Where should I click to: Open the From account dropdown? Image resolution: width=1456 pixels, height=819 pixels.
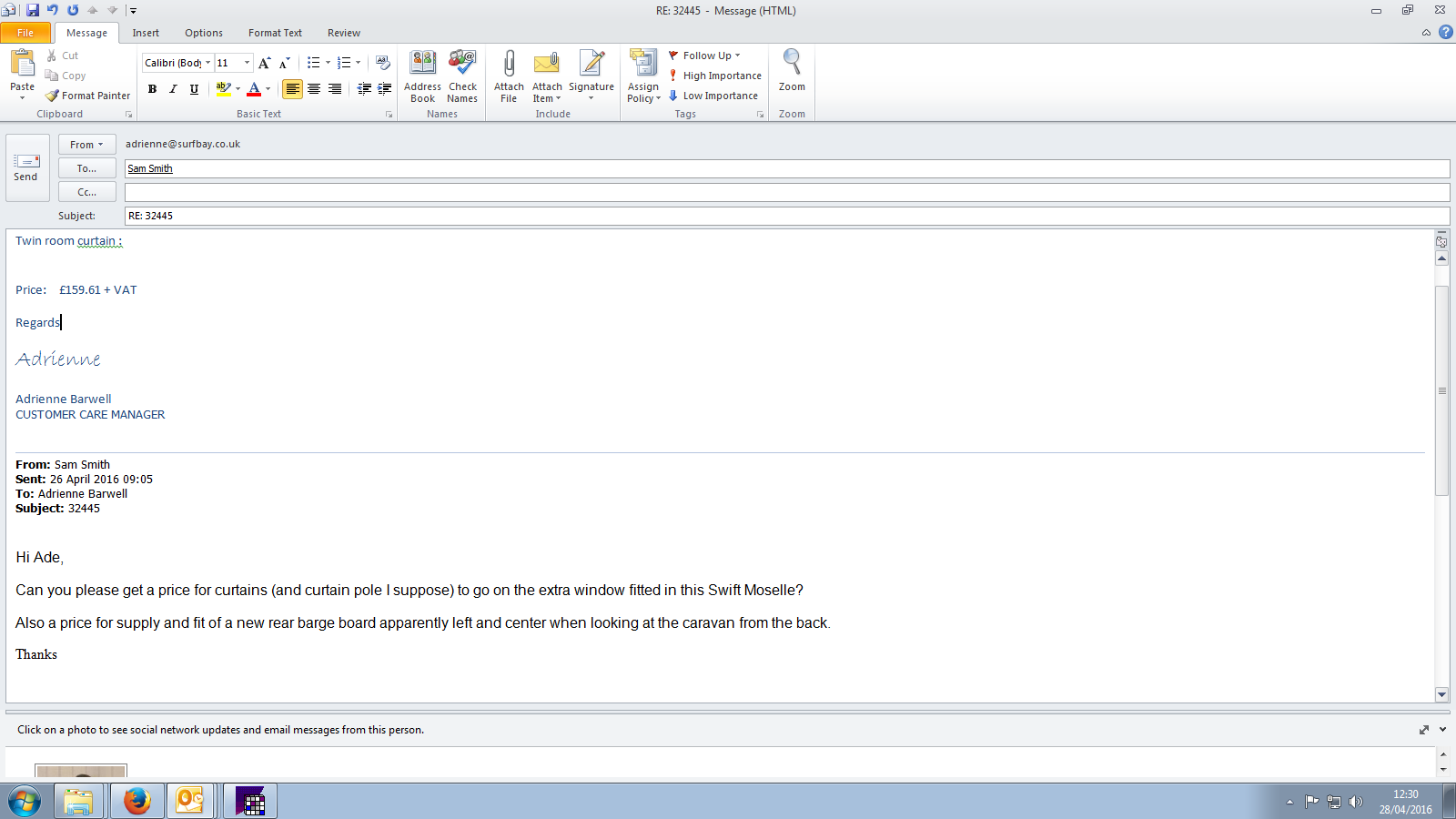point(86,145)
